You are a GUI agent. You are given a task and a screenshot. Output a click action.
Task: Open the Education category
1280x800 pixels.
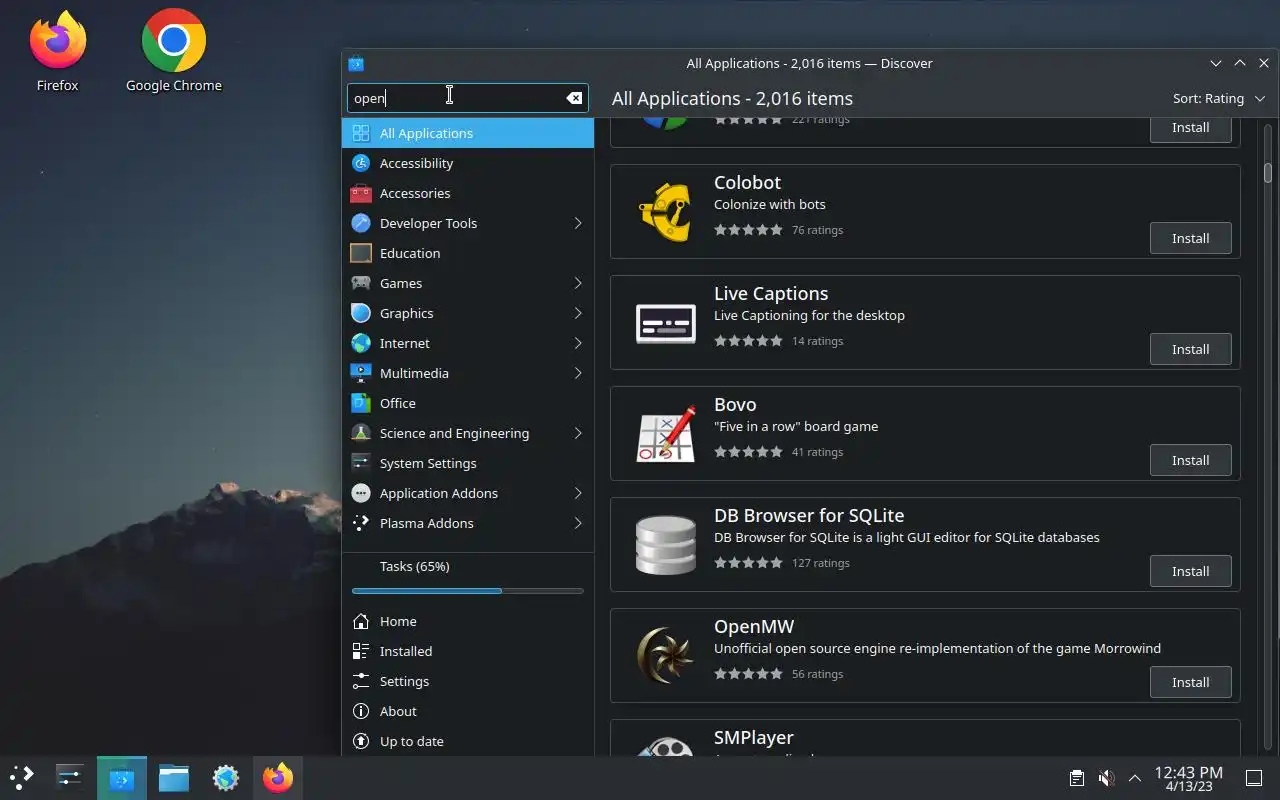(468, 253)
